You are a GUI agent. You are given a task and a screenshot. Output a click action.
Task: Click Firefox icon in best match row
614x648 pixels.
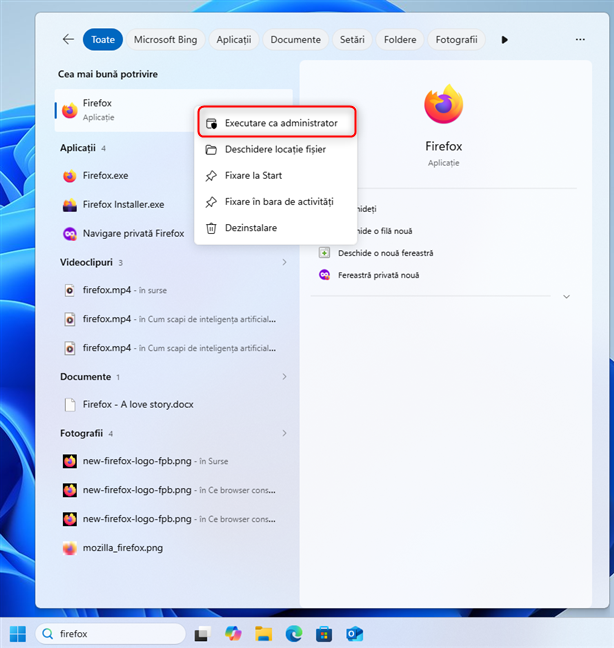pos(70,110)
